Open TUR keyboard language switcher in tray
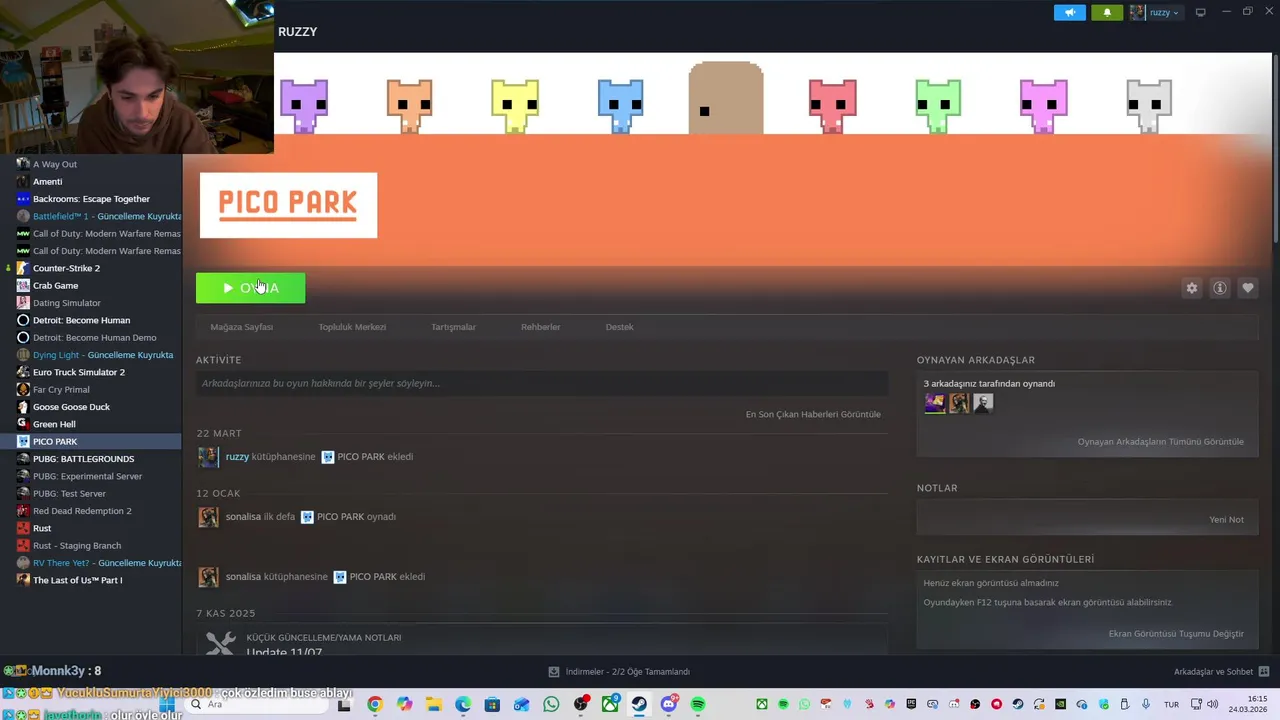Viewport: 1280px width, 720px height. (x=1171, y=704)
